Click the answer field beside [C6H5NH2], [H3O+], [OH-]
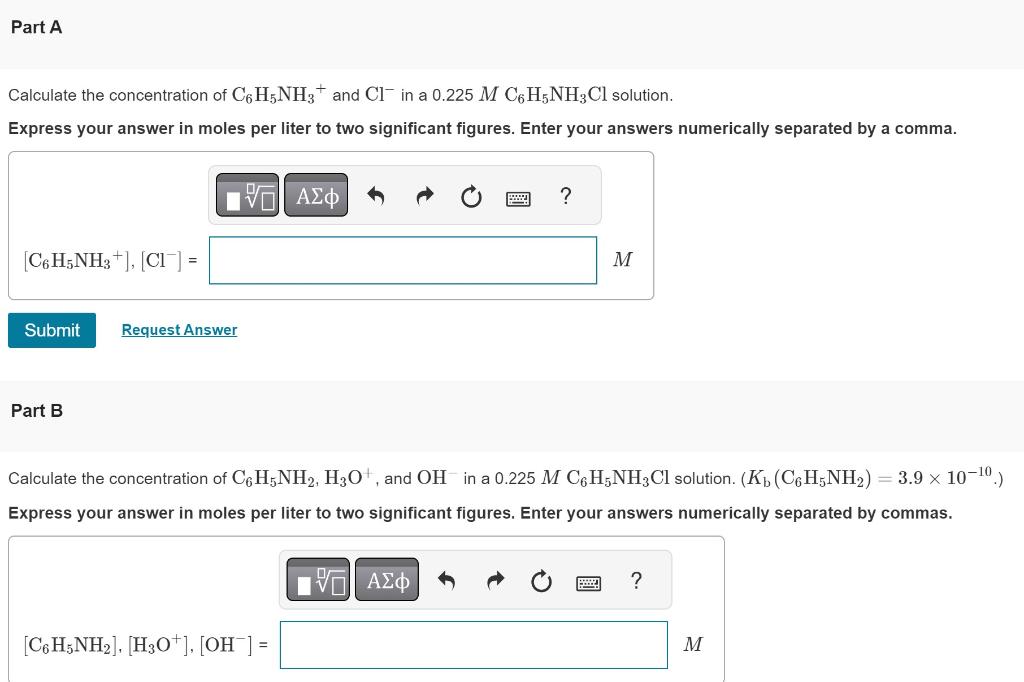The image size is (1024, 682). [x=473, y=645]
